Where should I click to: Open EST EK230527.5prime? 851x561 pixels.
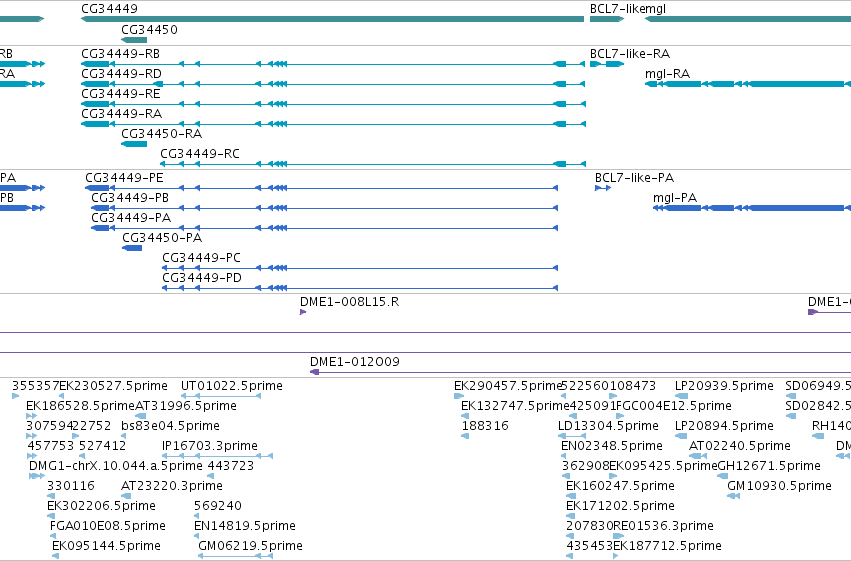tap(113, 386)
